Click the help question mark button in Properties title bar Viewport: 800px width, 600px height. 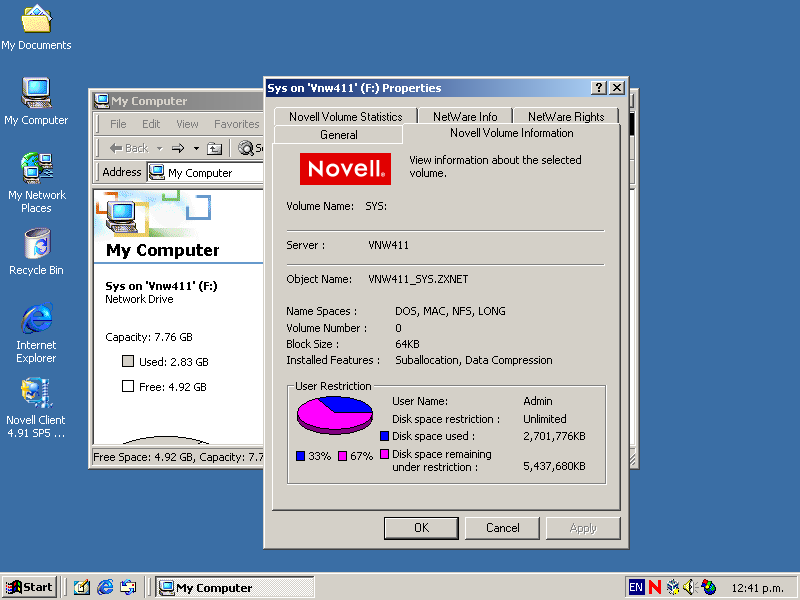(599, 88)
